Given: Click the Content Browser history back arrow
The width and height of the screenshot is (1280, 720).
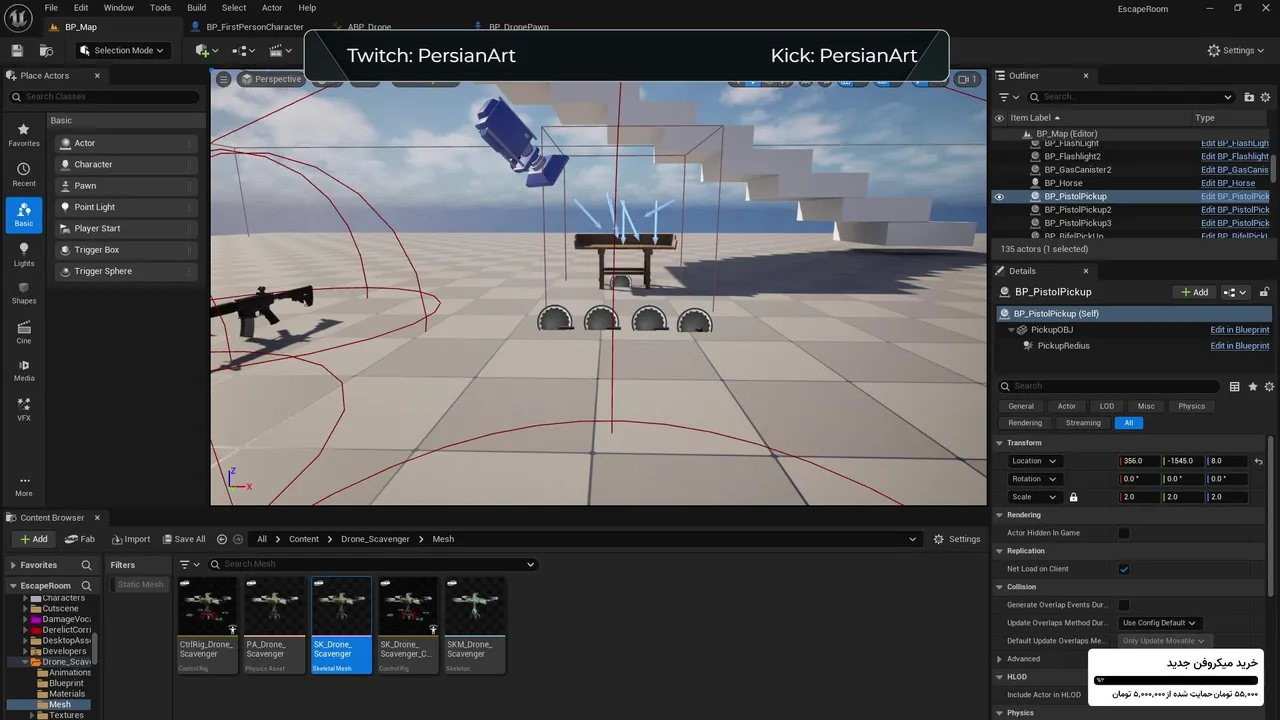Looking at the screenshot, I should point(222,539).
